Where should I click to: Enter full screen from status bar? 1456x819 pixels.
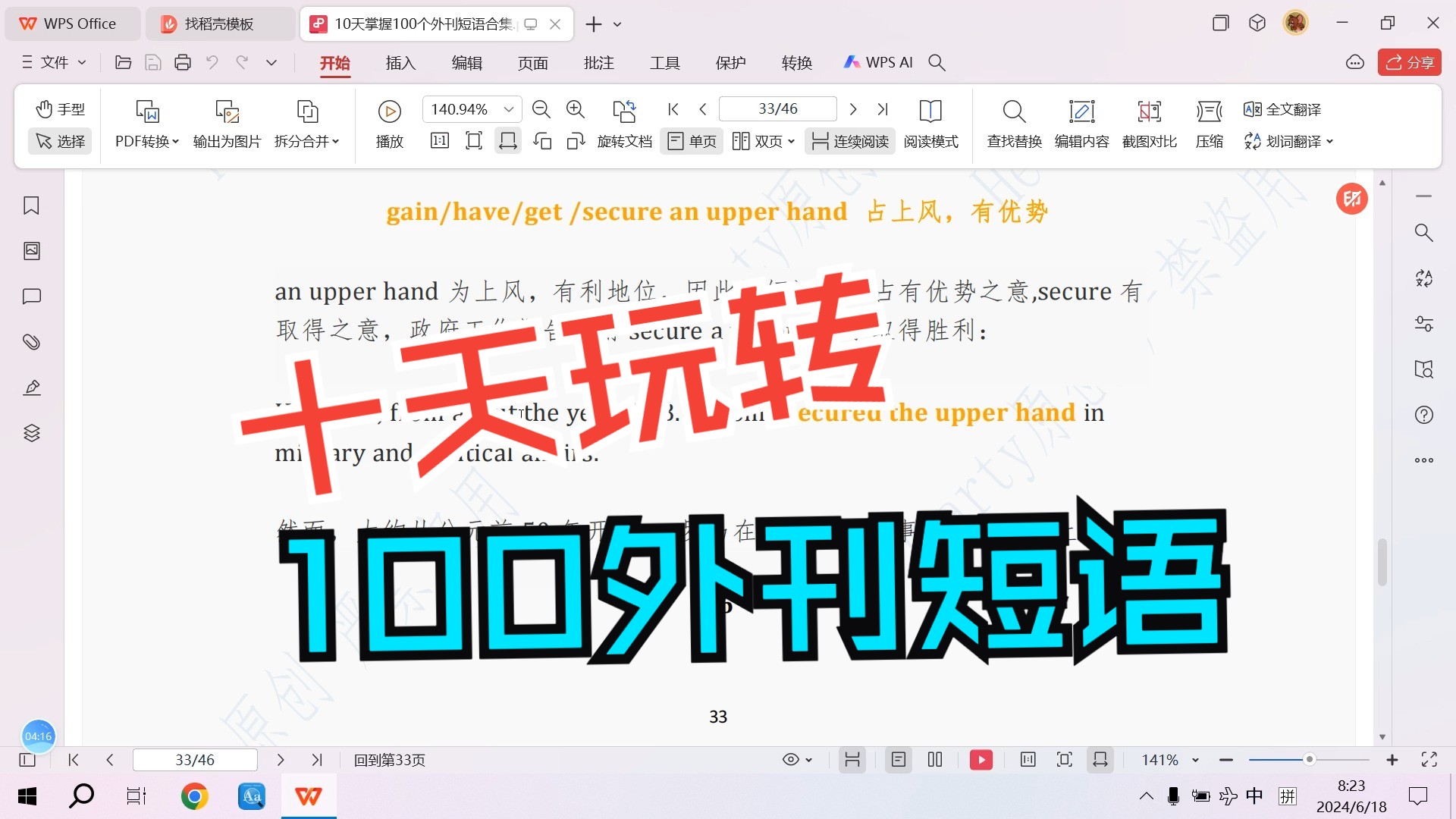click(1429, 759)
